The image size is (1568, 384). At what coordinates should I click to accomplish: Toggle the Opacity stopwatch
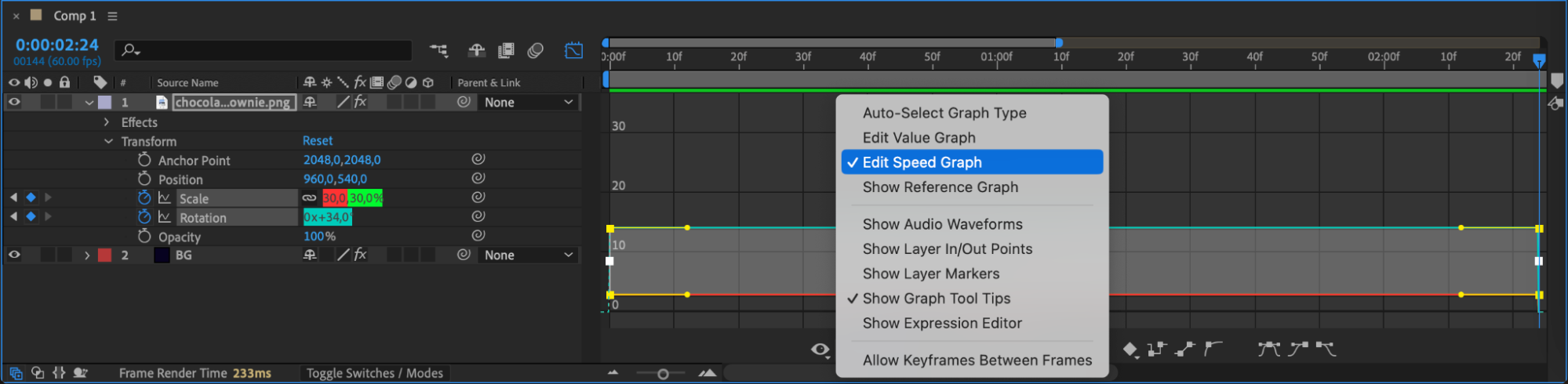coord(144,236)
